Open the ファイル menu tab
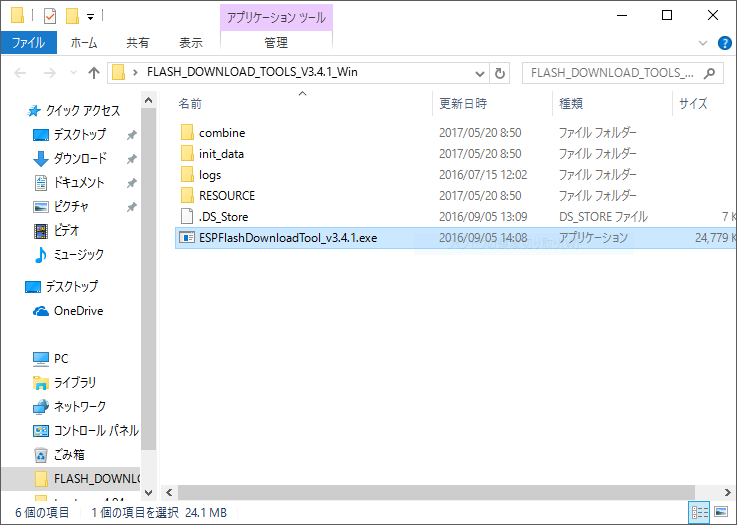 [x=29, y=43]
